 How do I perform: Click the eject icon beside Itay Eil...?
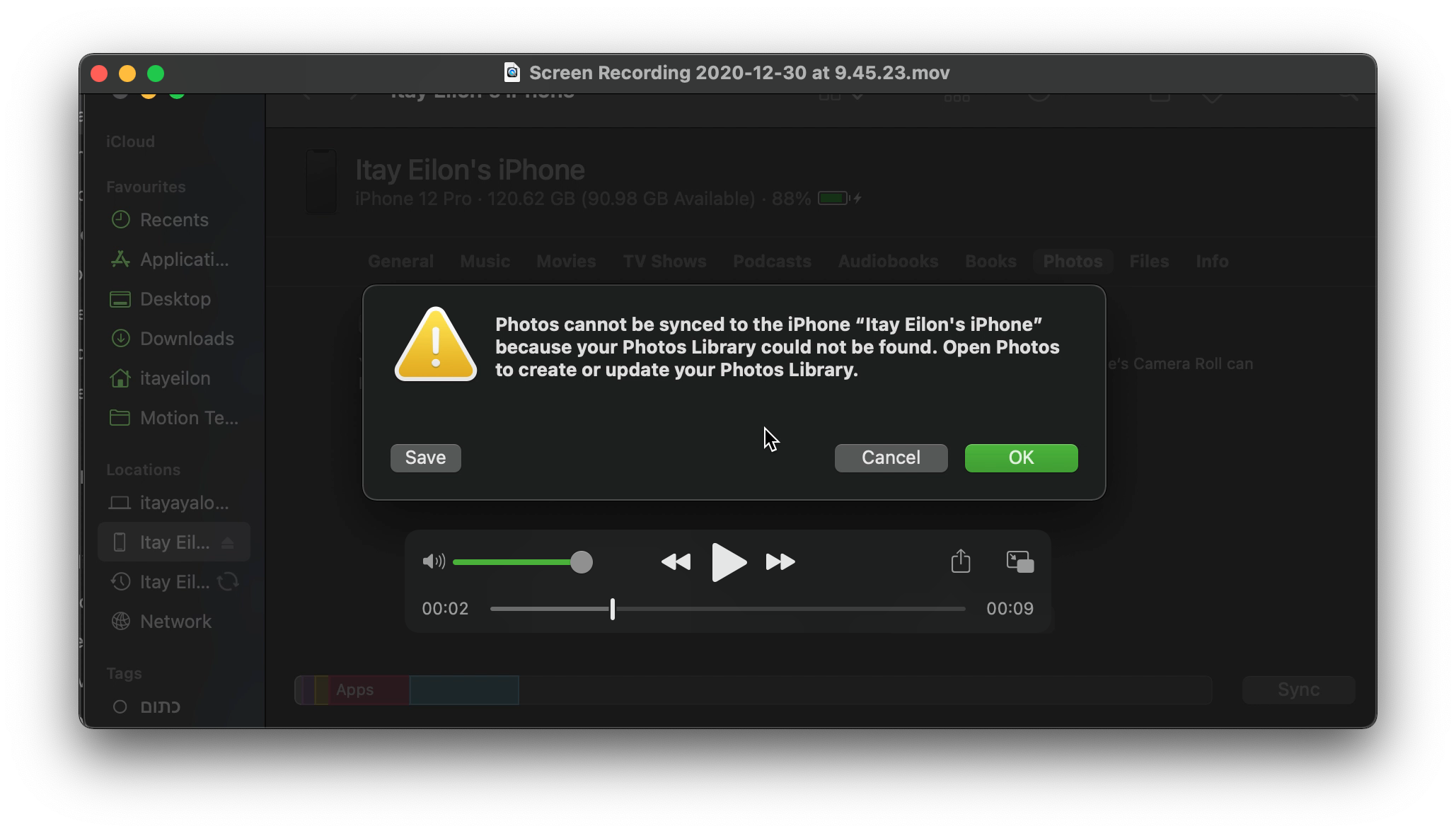pyautogui.click(x=228, y=542)
